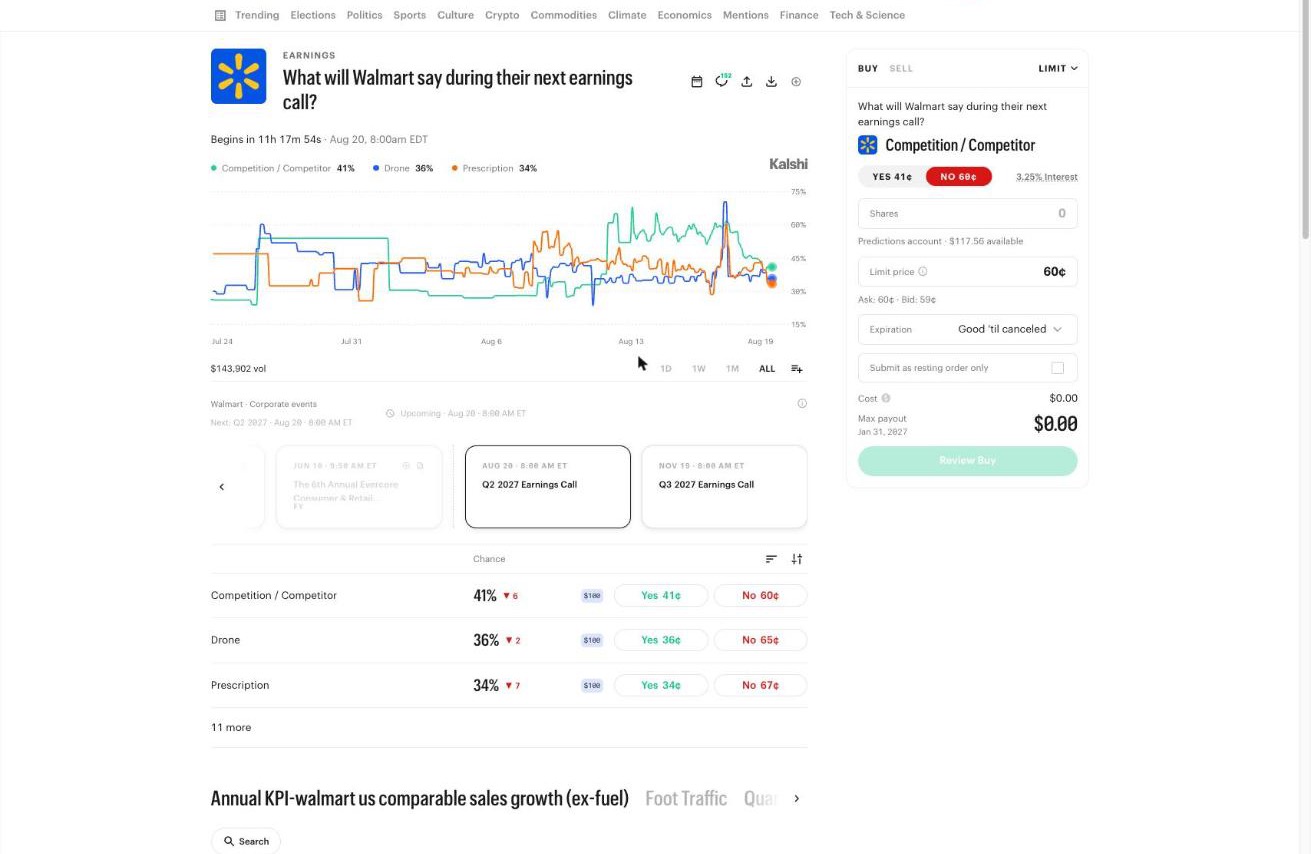Screen dimensions: 1311x854
Task: Expand the 11 more outcomes list
Action: (231, 728)
